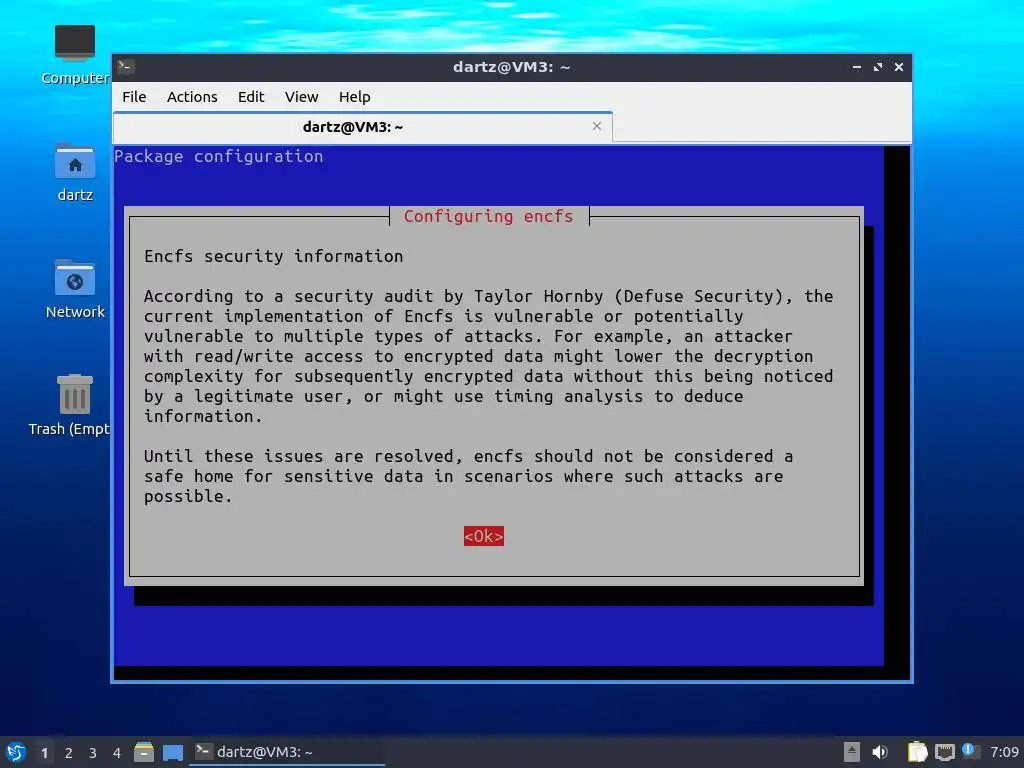Open the File menu
This screenshot has width=1024, height=768.
134,97
